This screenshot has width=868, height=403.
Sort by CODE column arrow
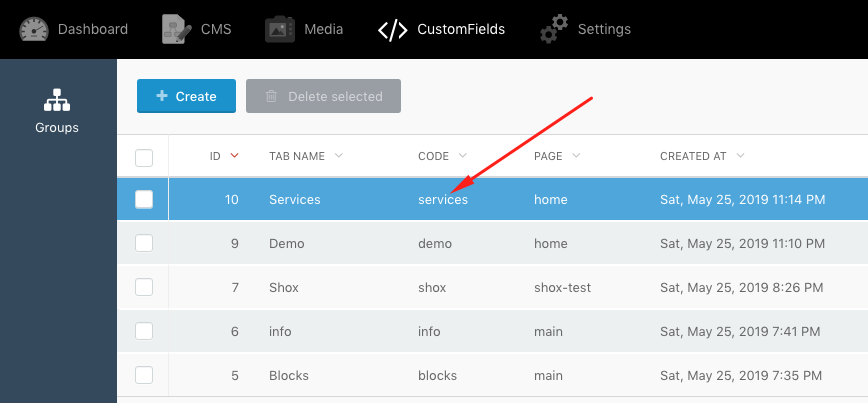click(x=463, y=156)
